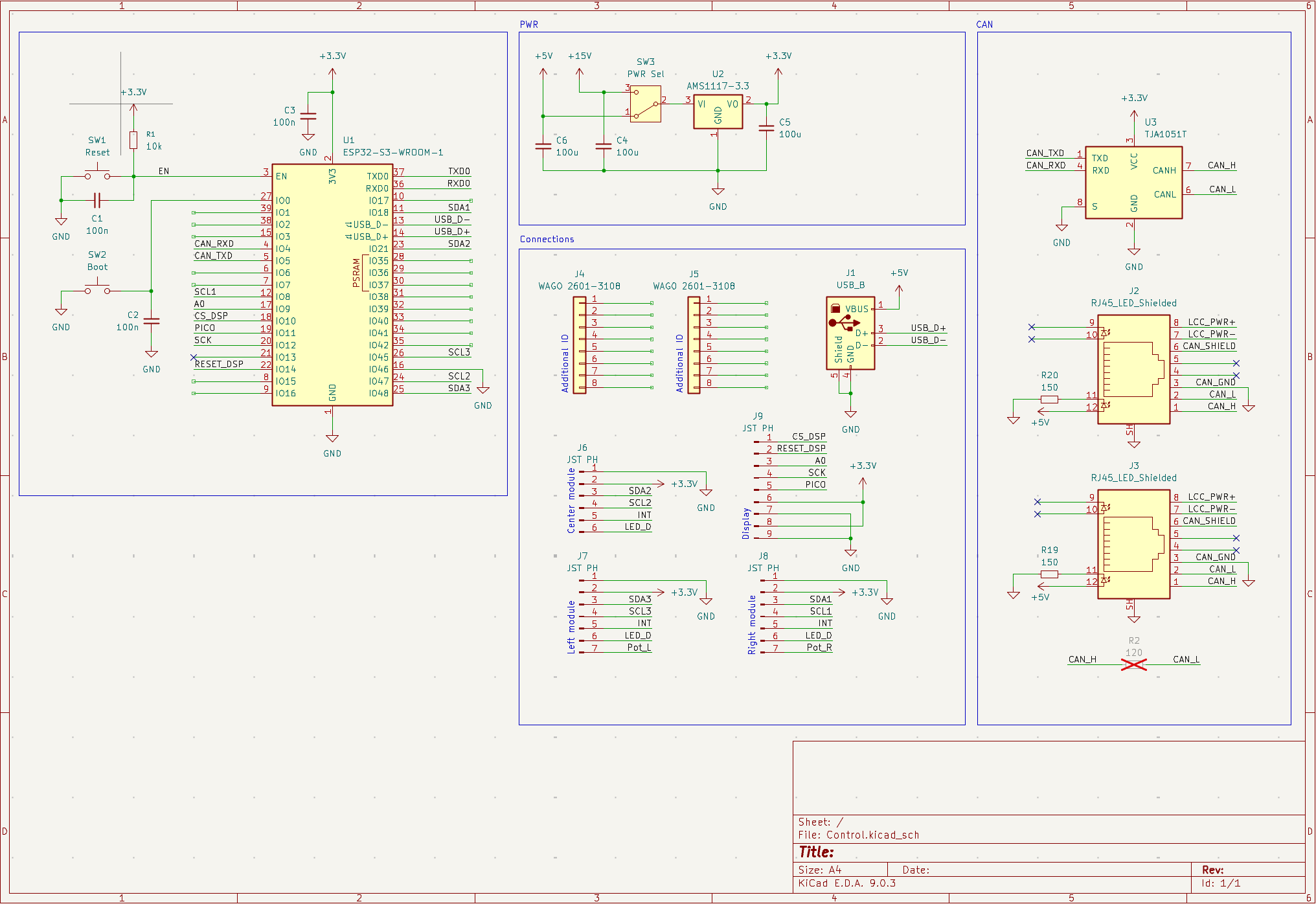
Task: Click the capacitor C3 symbol
Action: tap(308, 117)
